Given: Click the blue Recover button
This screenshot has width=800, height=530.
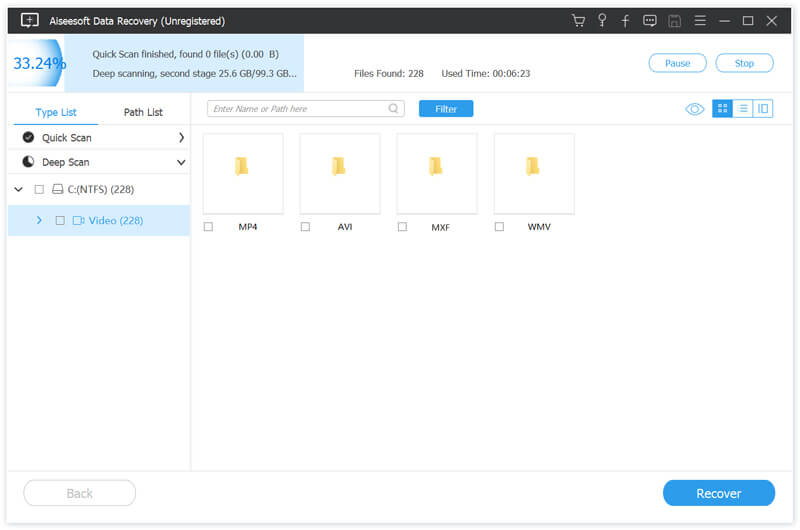Looking at the screenshot, I should 718,493.
